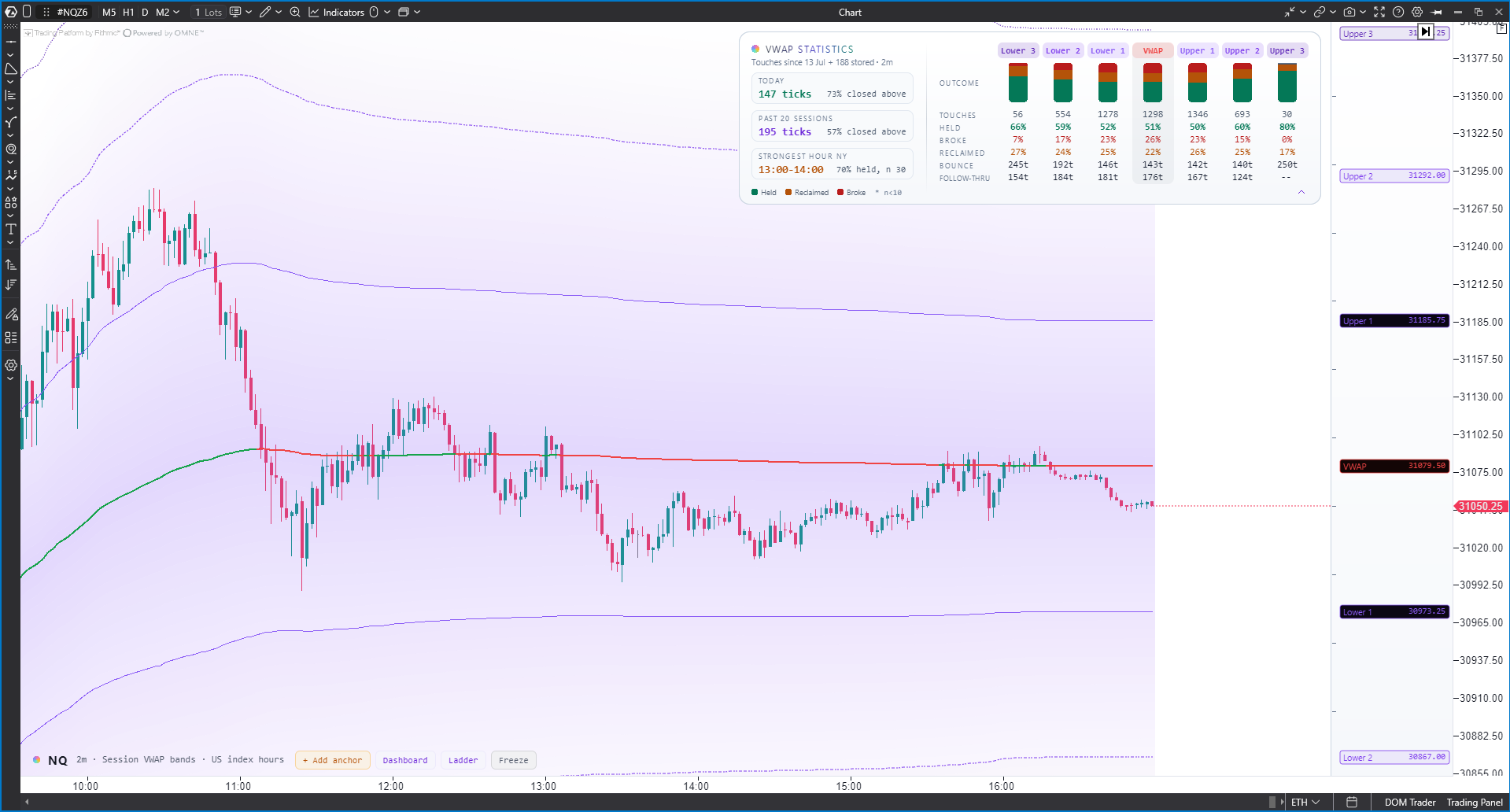
Task: Select the triangle shape tool in the sidebar
Action: (11, 69)
